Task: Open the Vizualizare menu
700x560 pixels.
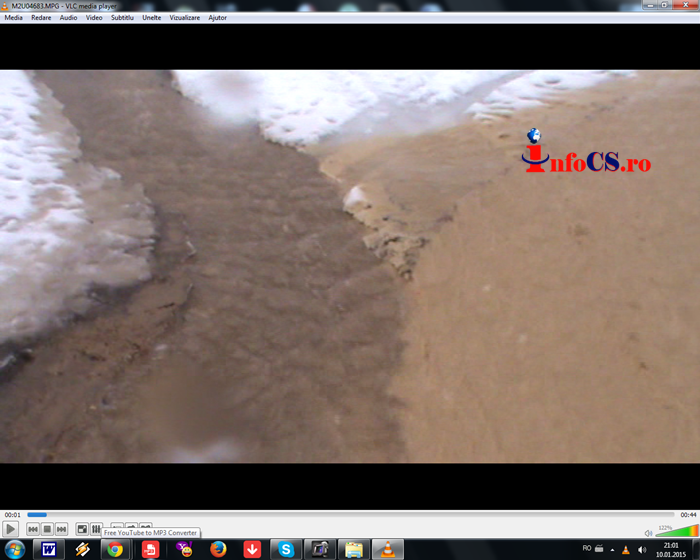Action: pyautogui.click(x=184, y=17)
